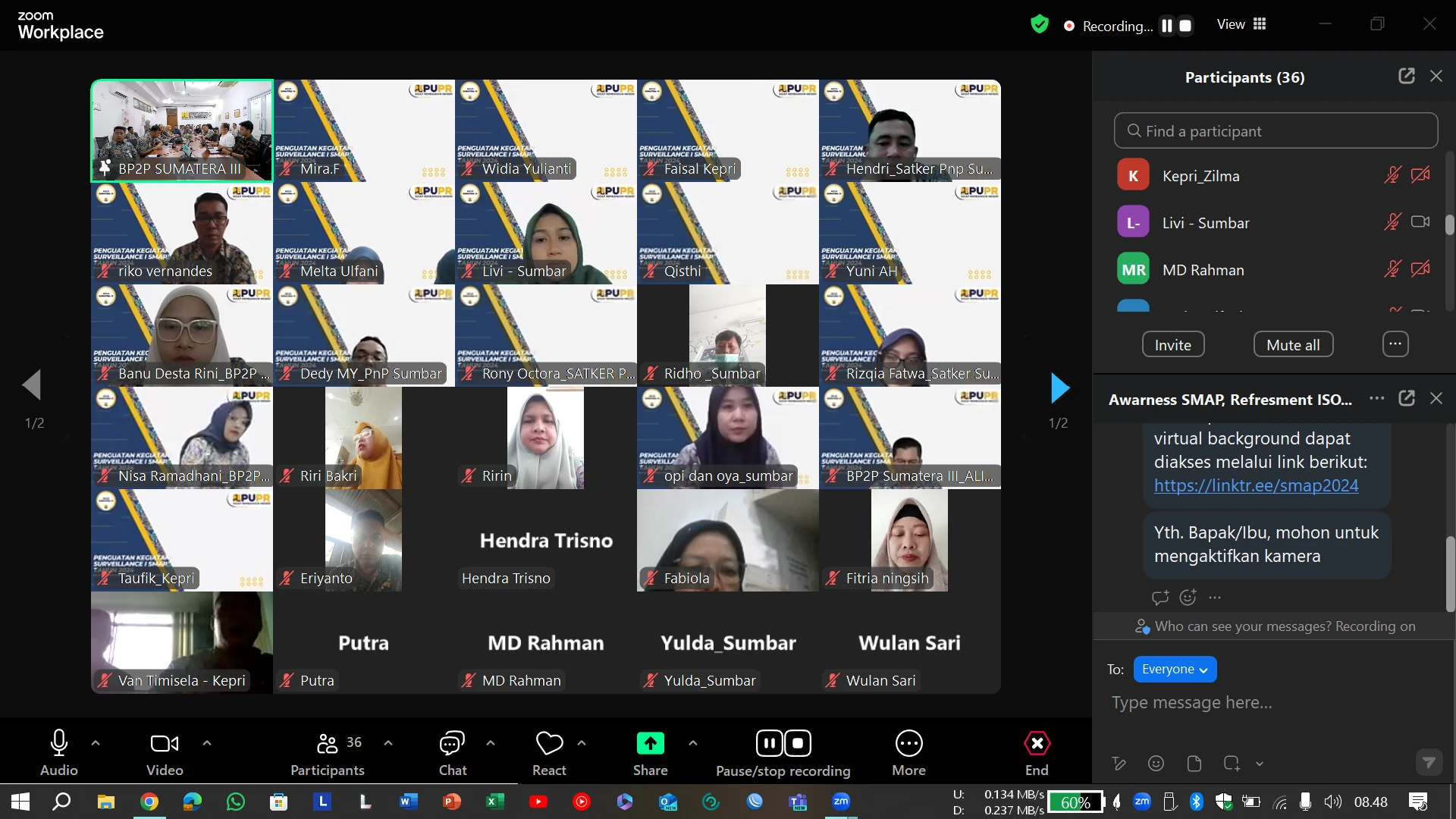Image resolution: width=1456 pixels, height=819 pixels.
Task: Toggle microphone with Audio button
Action: pyautogui.click(x=59, y=744)
